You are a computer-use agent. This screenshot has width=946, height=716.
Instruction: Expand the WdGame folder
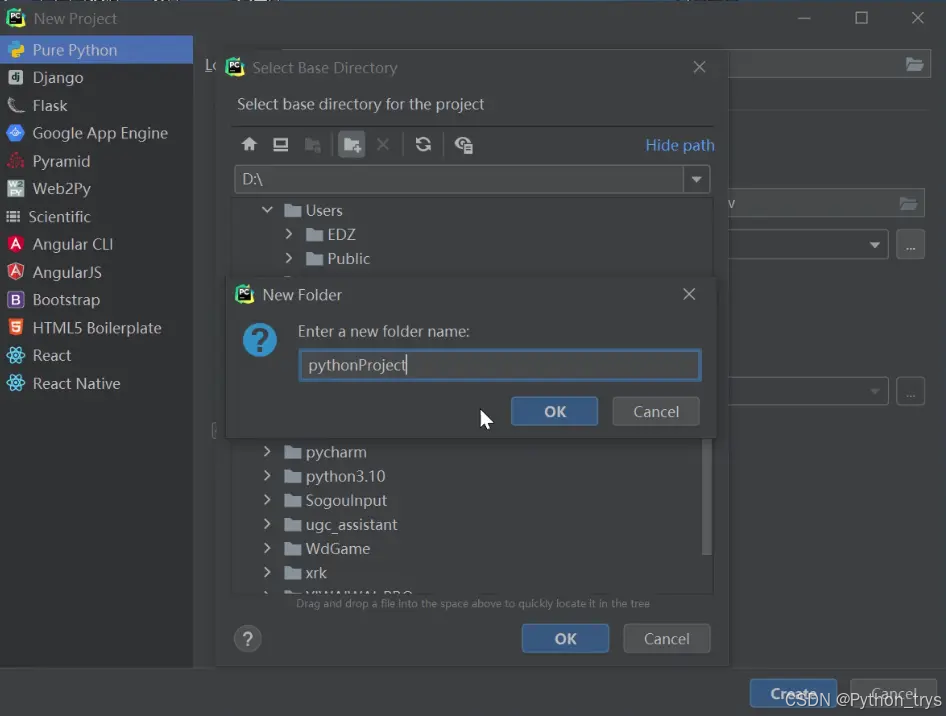[x=267, y=548]
